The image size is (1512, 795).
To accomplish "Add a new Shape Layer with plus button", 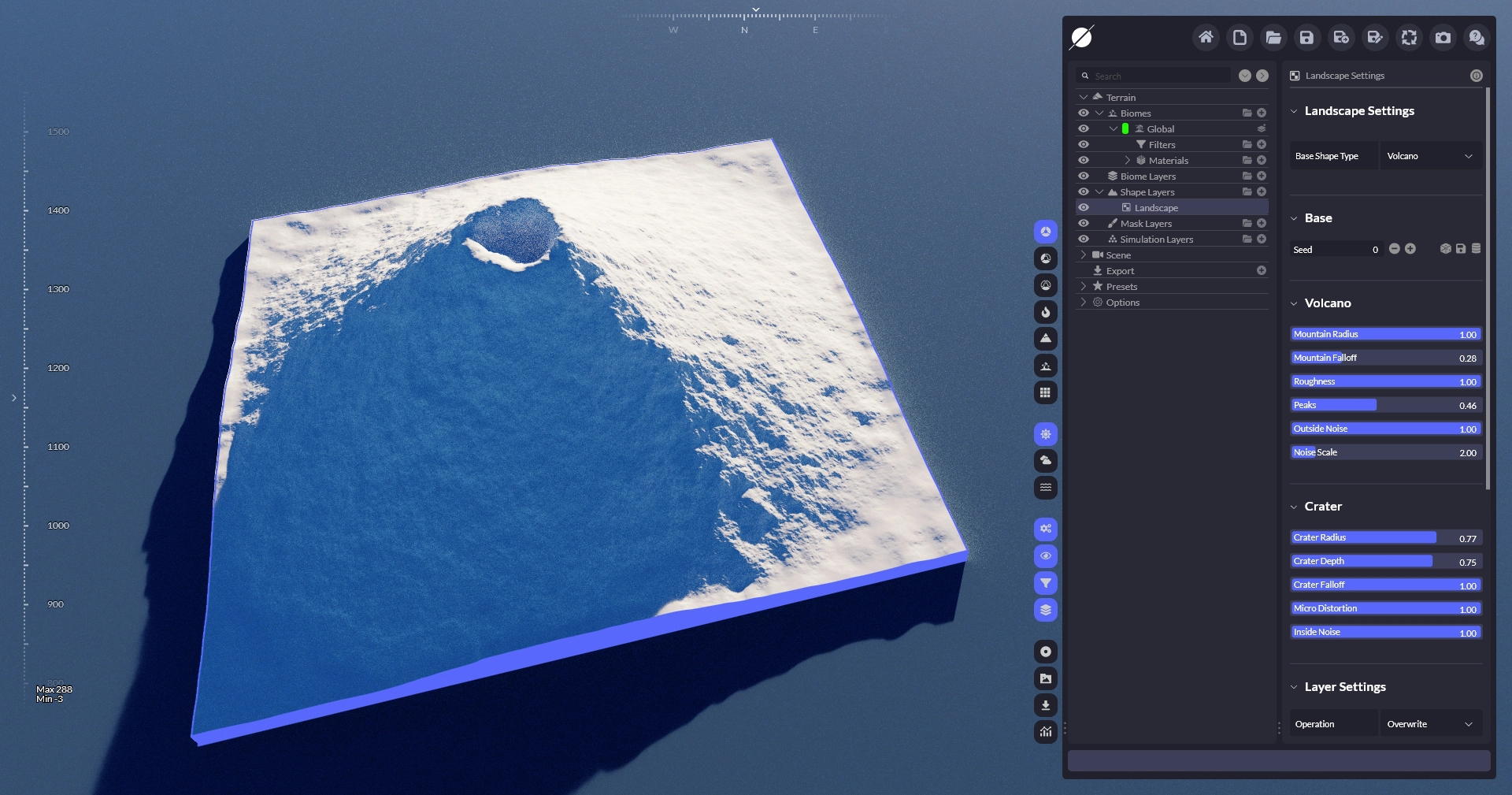I will coord(1262,192).
